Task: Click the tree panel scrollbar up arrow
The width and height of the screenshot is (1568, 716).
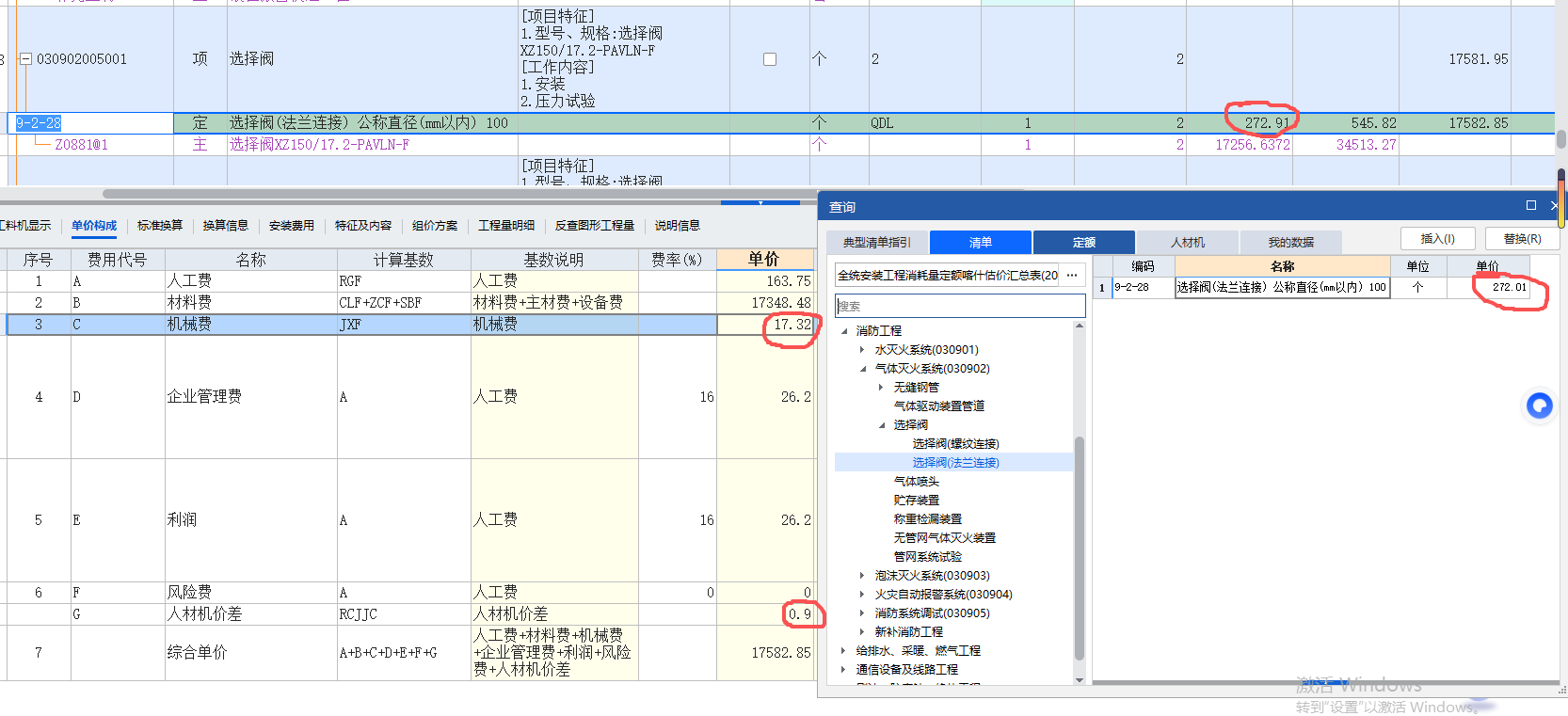Action: tap(1080, 326)
